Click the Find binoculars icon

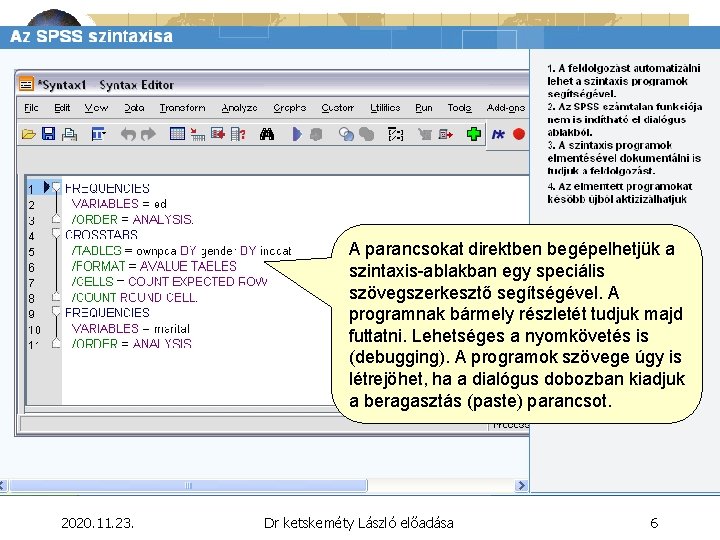tap(267, 134)
